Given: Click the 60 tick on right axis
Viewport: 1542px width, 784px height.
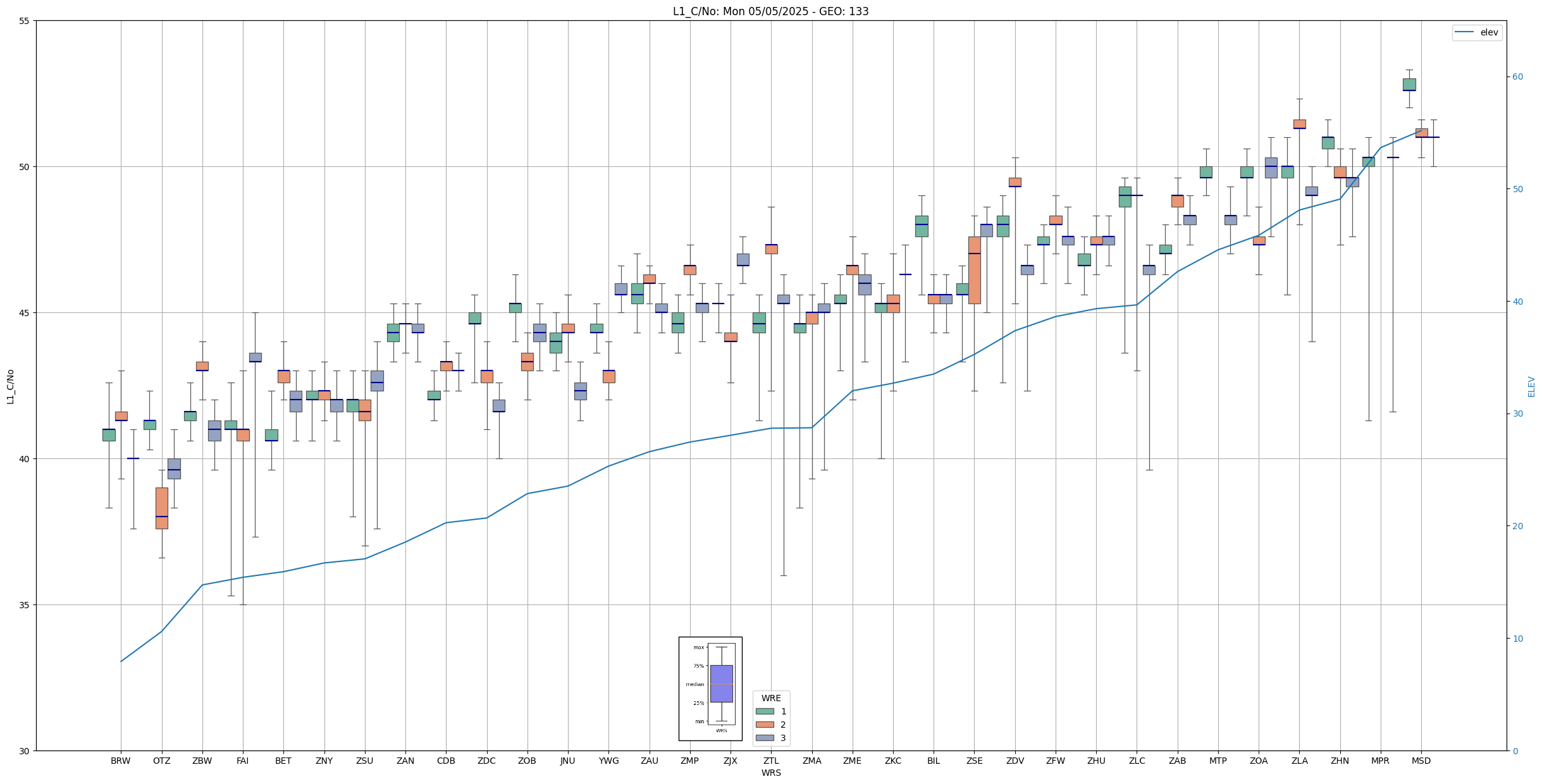Looking at the screenshot, I should (1517, 77).
